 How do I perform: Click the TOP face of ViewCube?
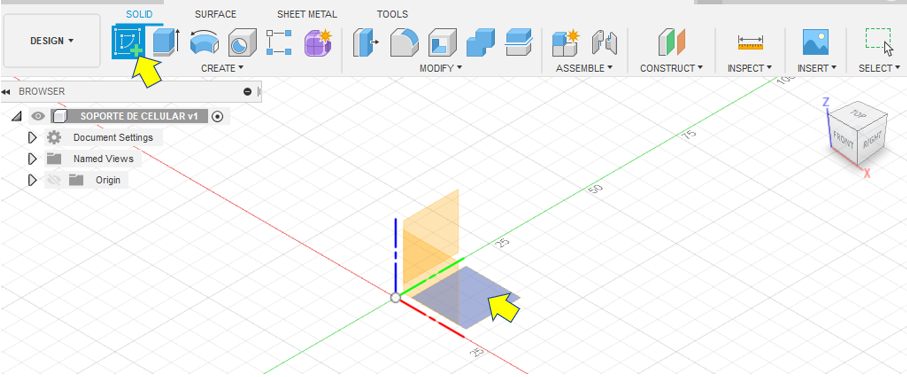pos(858,114)
